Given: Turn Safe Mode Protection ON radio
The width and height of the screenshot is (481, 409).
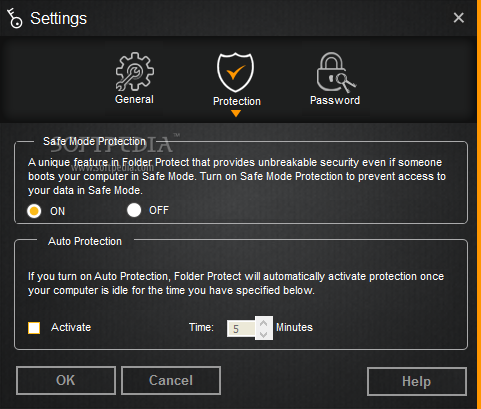Looking at the screenshot, I should 34,211.
